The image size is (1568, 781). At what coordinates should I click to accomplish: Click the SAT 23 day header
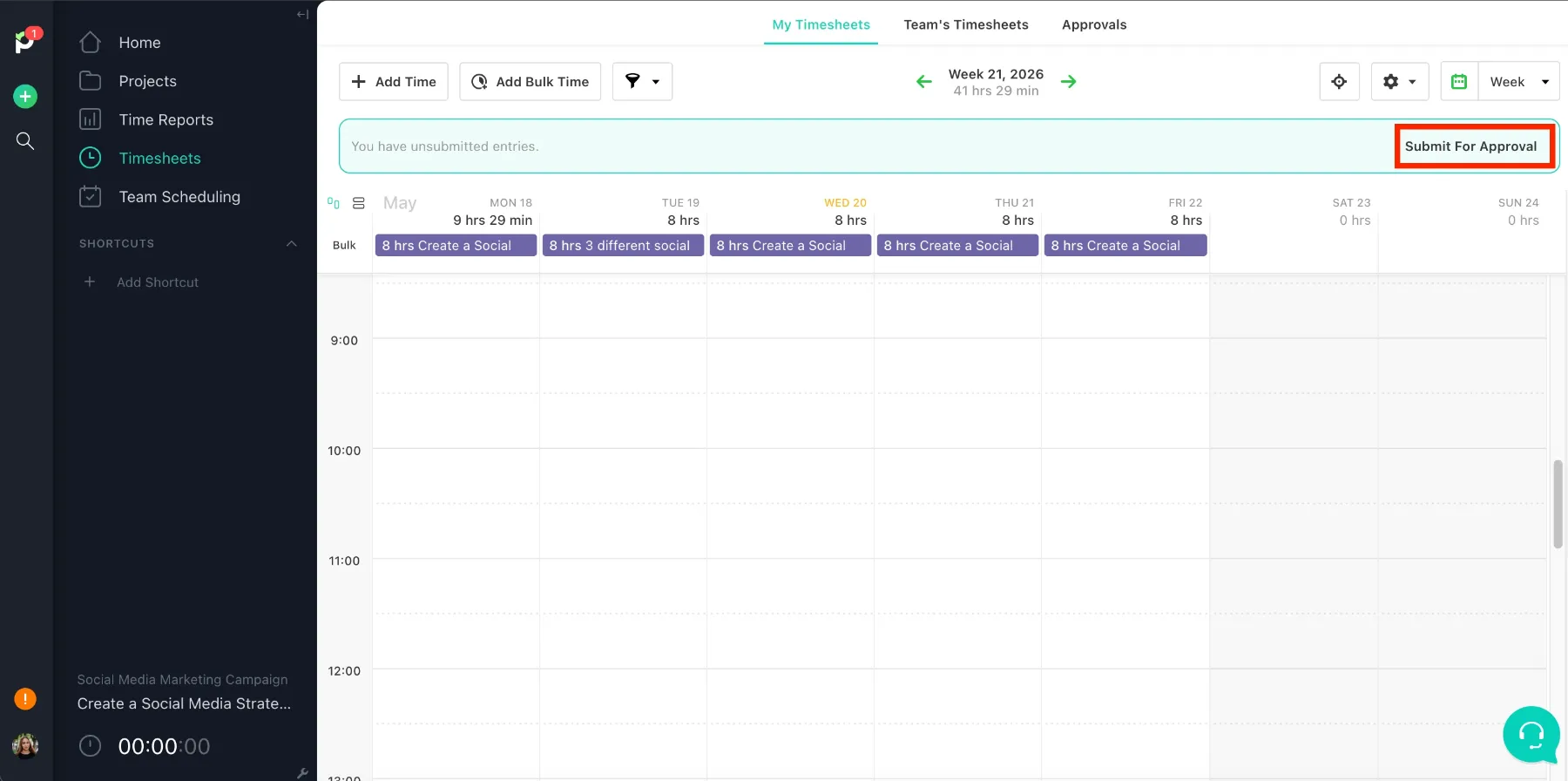point(1351,202)
